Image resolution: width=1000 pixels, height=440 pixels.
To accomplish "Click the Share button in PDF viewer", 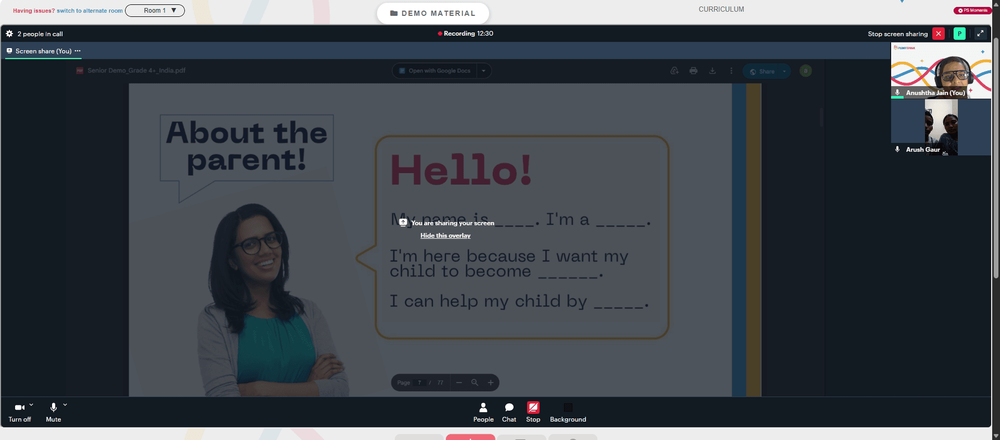I will point(761,71).
